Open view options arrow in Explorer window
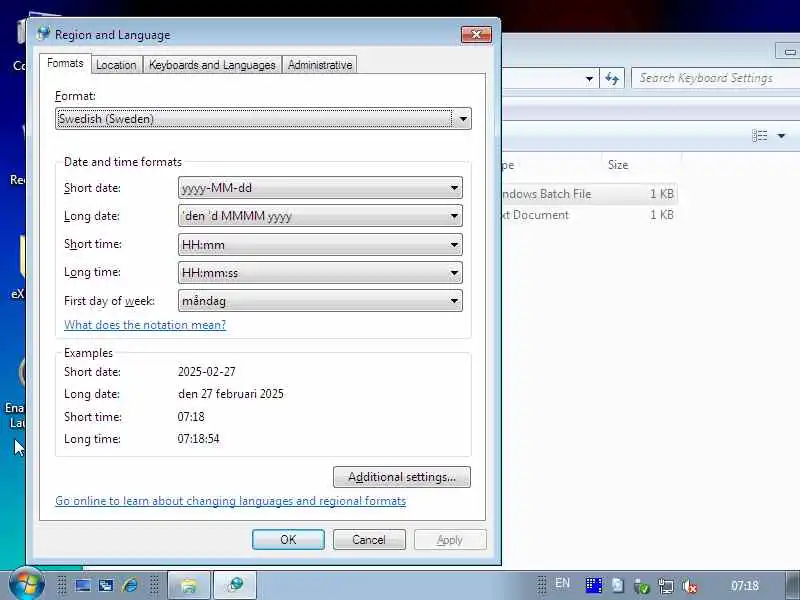The width and height of the screenshot is (800, 600). point(781,136)
